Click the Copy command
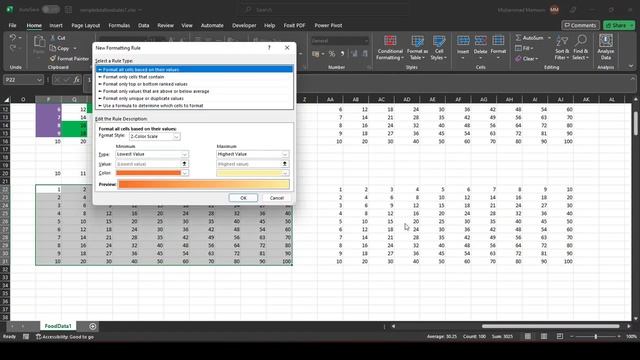The image size is (640, 360). coord(60,48)
